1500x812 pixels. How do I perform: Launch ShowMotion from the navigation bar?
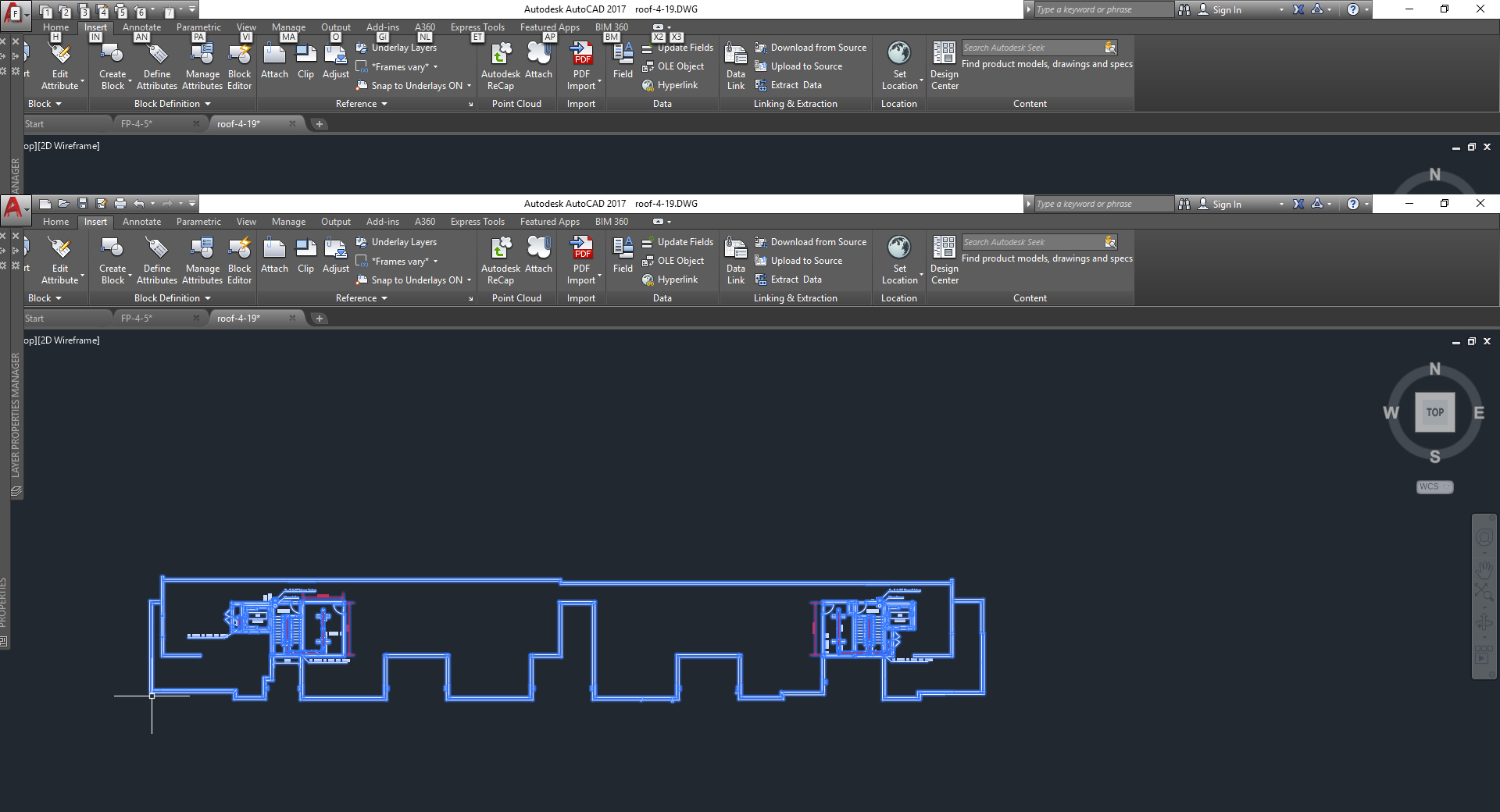pos(1482,654)
